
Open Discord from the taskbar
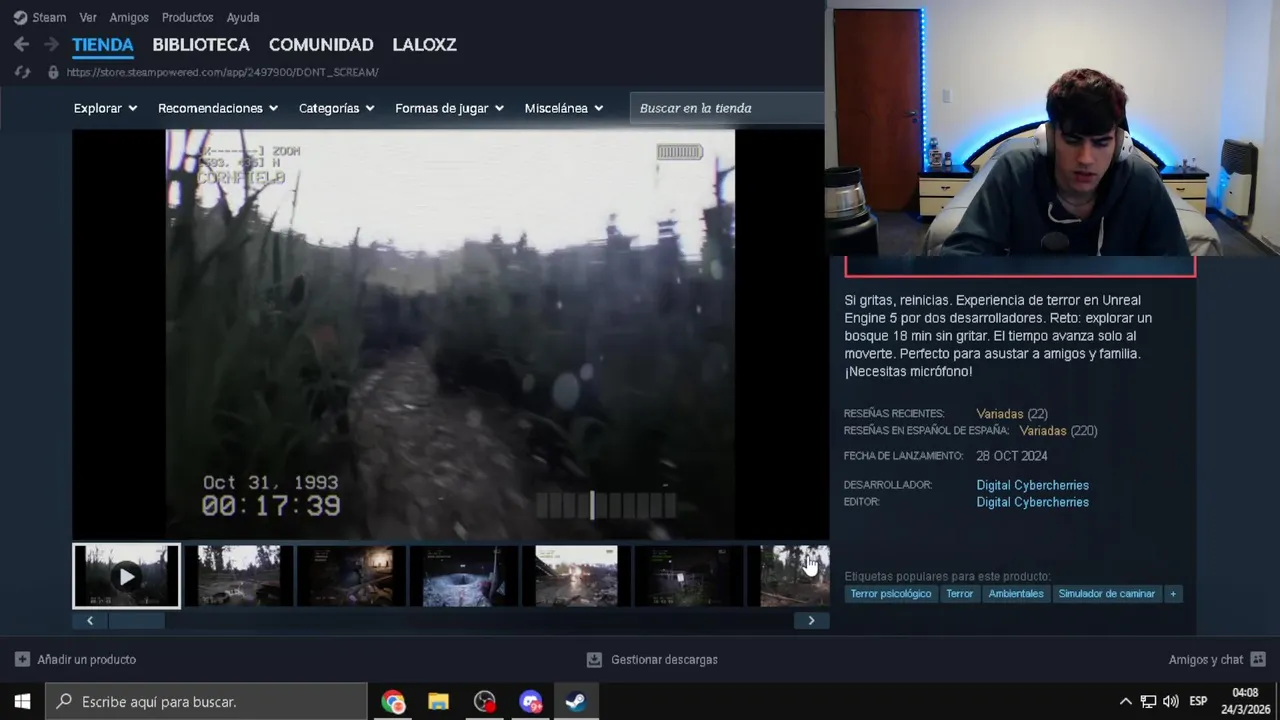coord(530,702)
